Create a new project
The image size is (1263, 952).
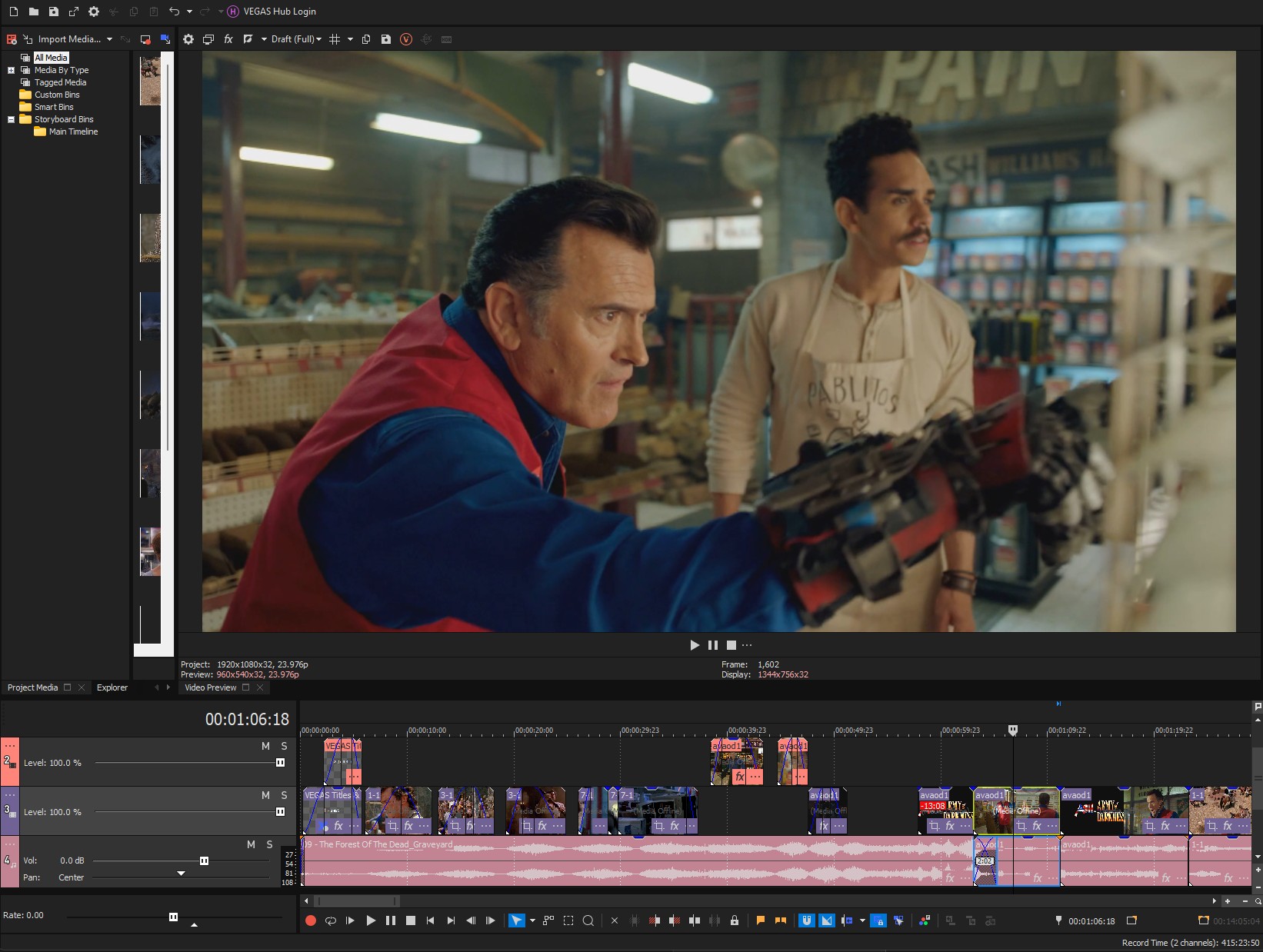click(13, 12)
